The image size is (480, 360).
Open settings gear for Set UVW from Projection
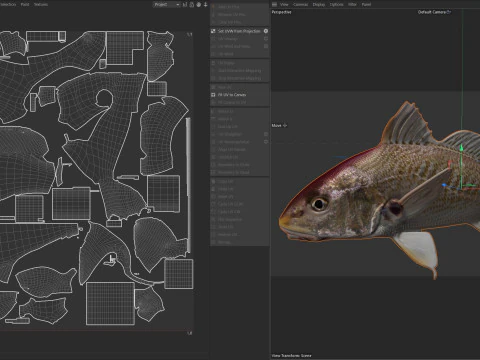click(x=266, y=31)
